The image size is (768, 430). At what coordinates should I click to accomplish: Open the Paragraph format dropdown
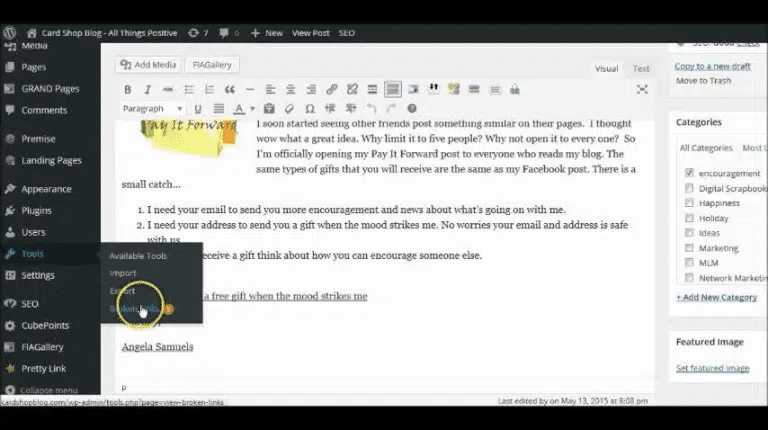point(152,109)
